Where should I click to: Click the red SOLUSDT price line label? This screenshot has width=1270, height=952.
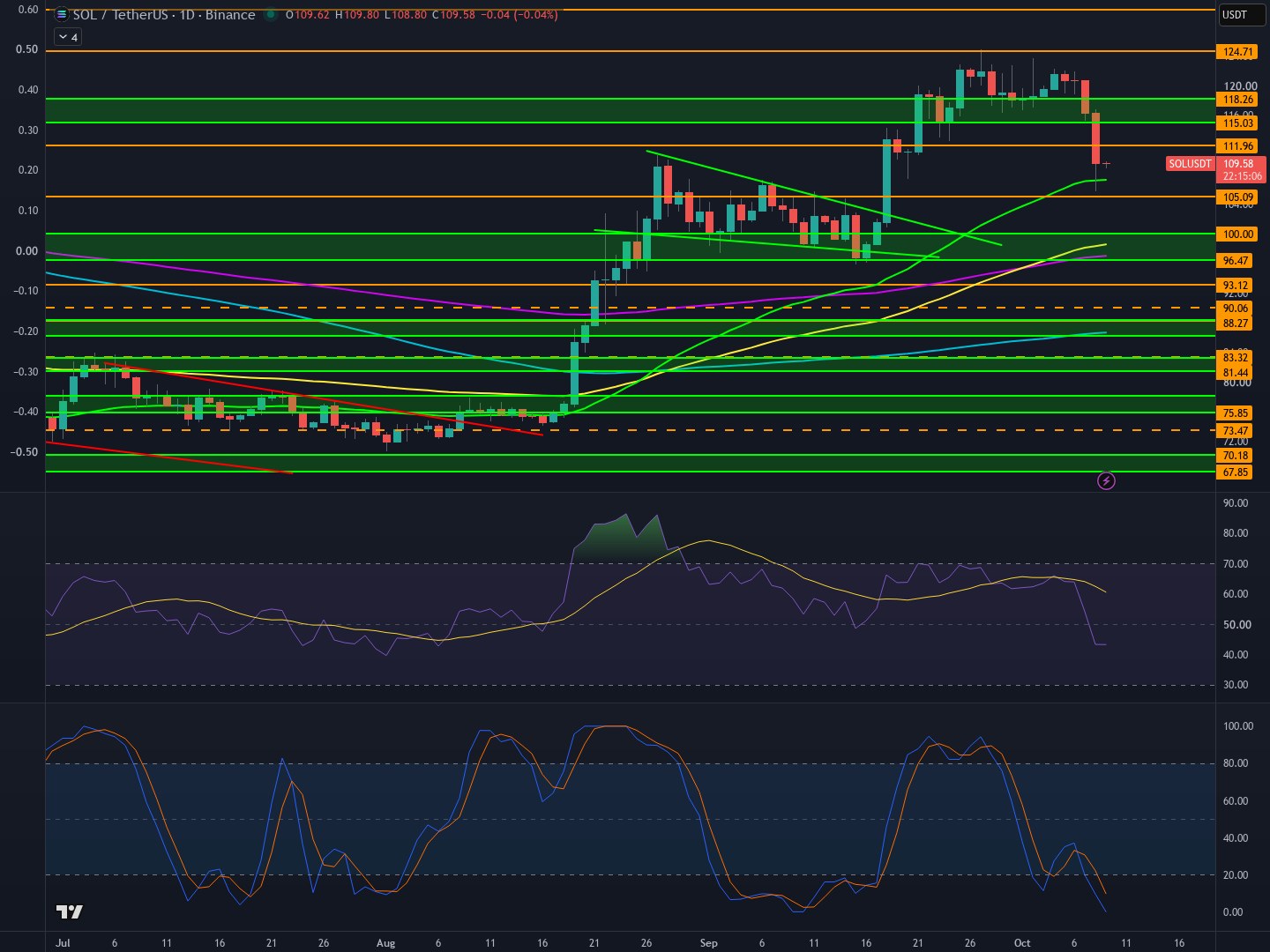(1190, 164)
